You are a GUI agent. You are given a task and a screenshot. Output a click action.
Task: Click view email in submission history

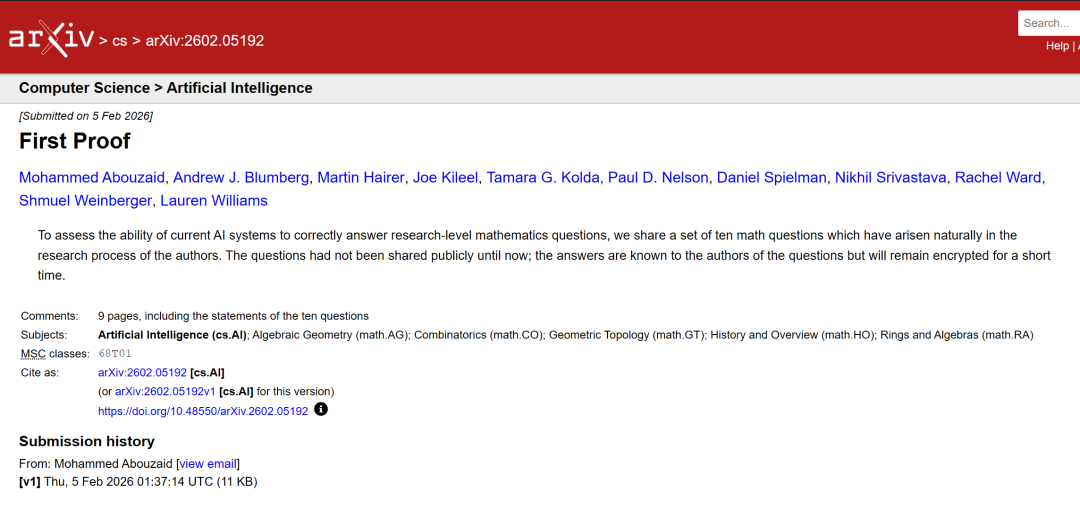[x=208, y=463]
